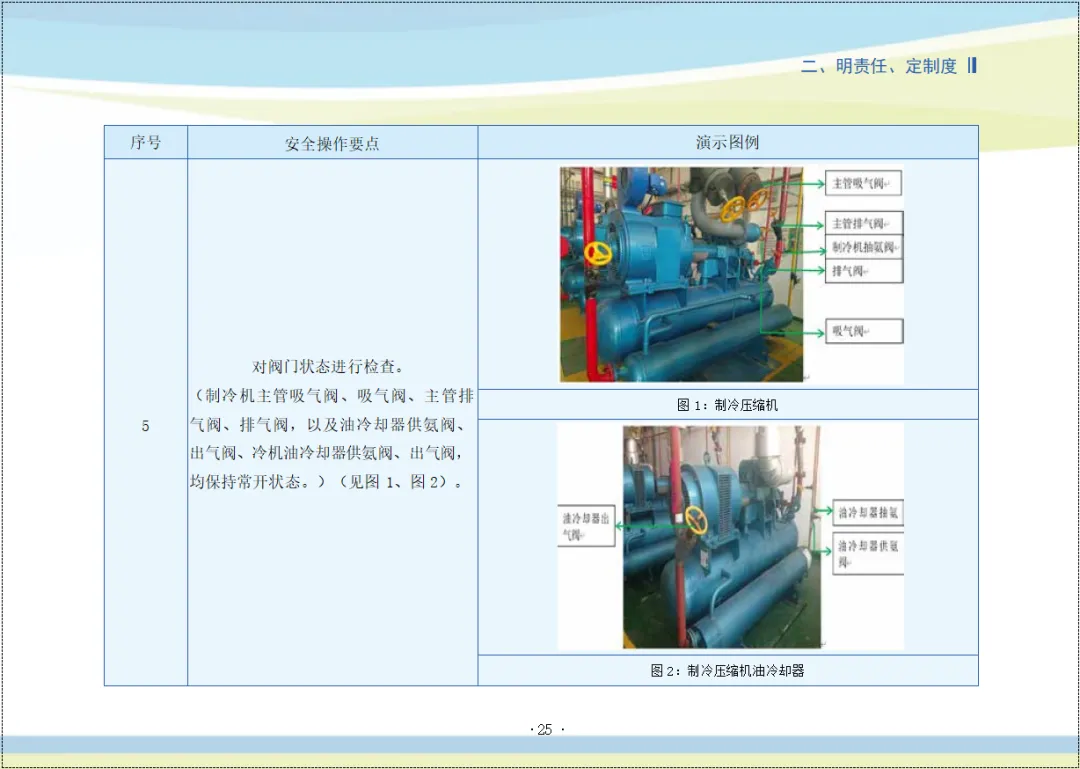Select the 演示图例 column header
1080x769 pixels.
(x=727, y=143)
